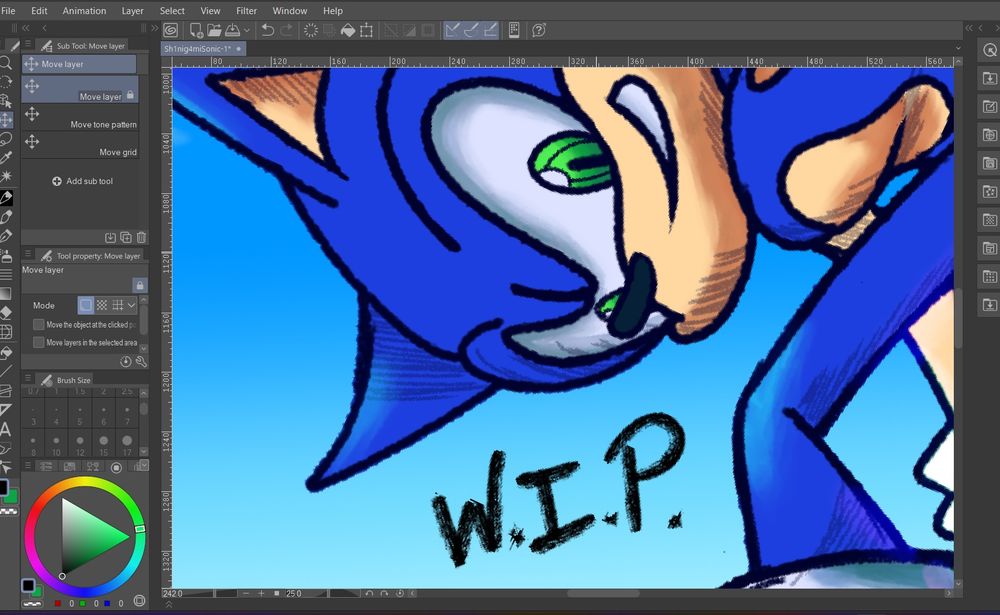Open Clip Studio support help icon
The height and width of the screenshot is (615, 1000).
pyautogui.click(x=539, y=30)
